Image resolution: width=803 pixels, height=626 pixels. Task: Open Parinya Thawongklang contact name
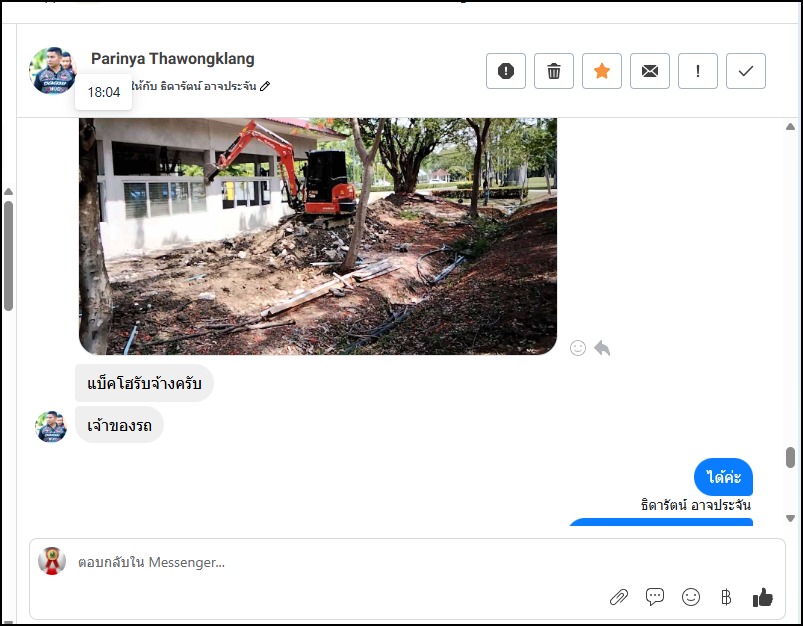point(173,59)
